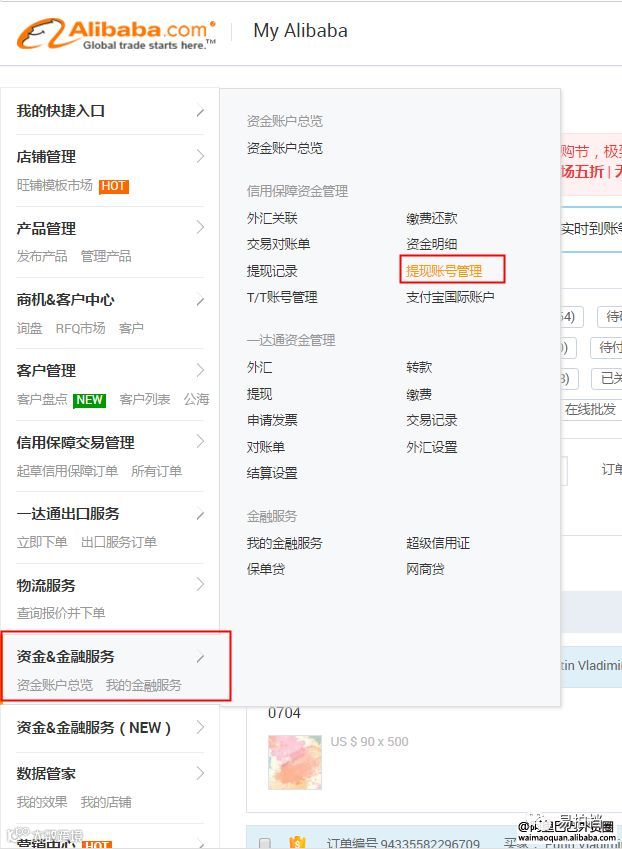Expand 一达通出口服务 chevron arrow

tap(200, 514)
